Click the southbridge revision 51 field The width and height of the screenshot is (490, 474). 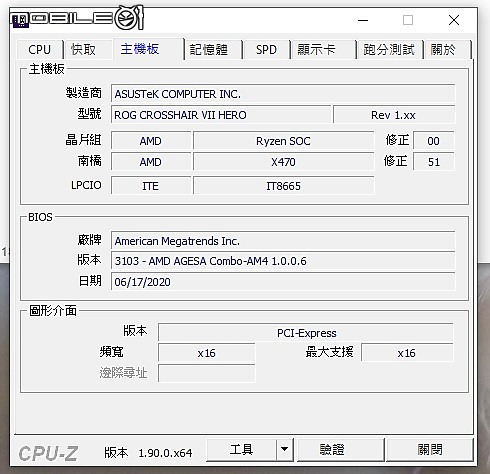(434, 162)
